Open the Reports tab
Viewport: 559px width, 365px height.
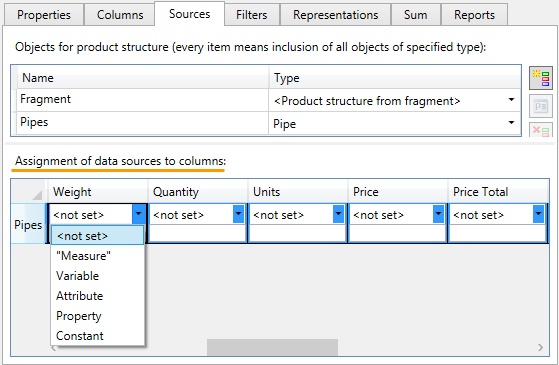(474, 15)
